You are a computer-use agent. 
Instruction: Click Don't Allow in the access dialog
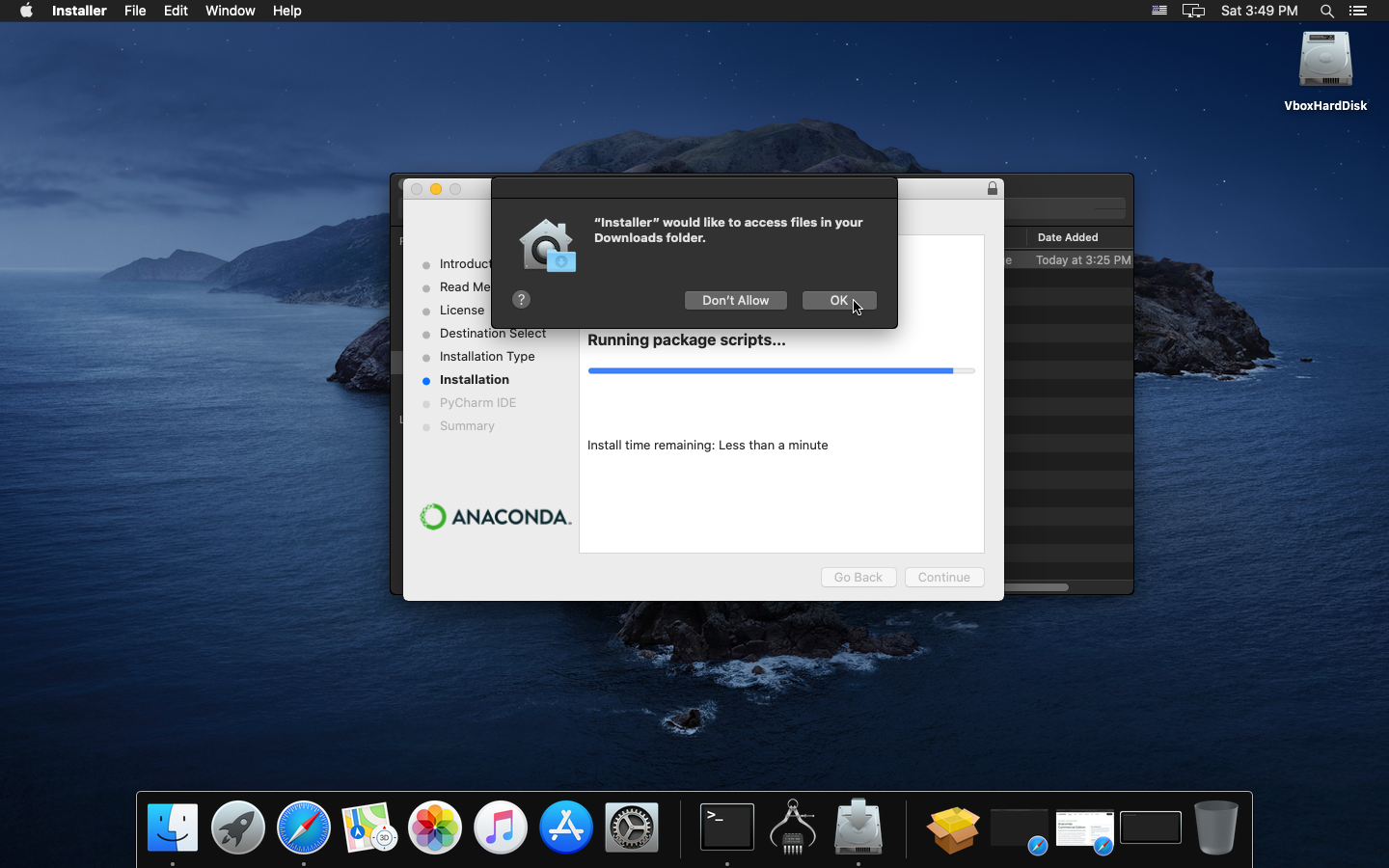click(x=736, y=300)
